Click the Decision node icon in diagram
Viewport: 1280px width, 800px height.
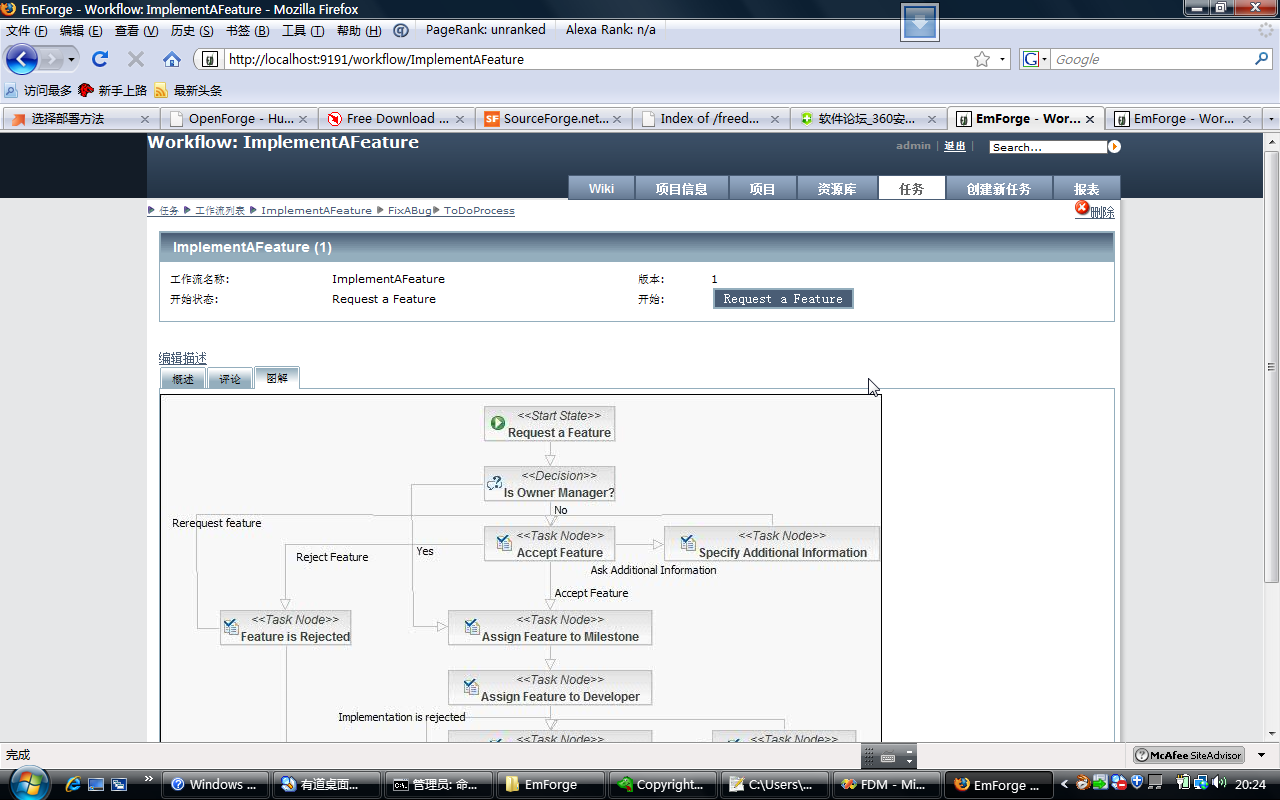pyautogui.click(x=494, y=484)
